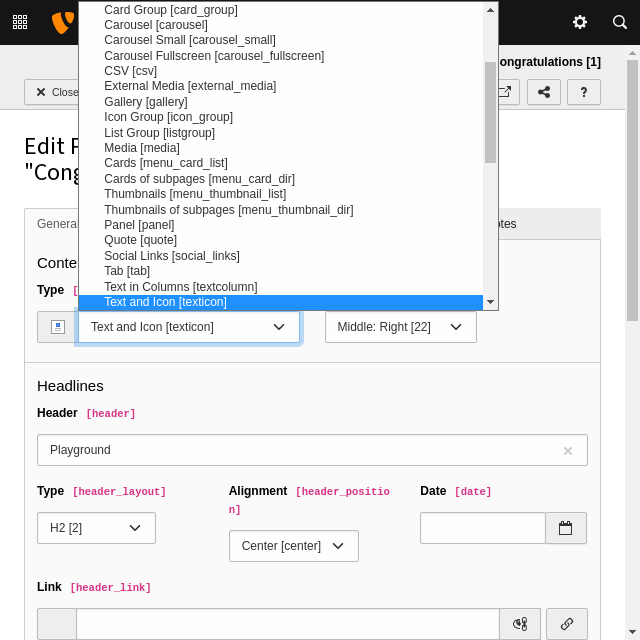Image resolution: width=640 pixels, height=640 pixels.
Task: Choose Social Links option
Action: coord(281,256)
